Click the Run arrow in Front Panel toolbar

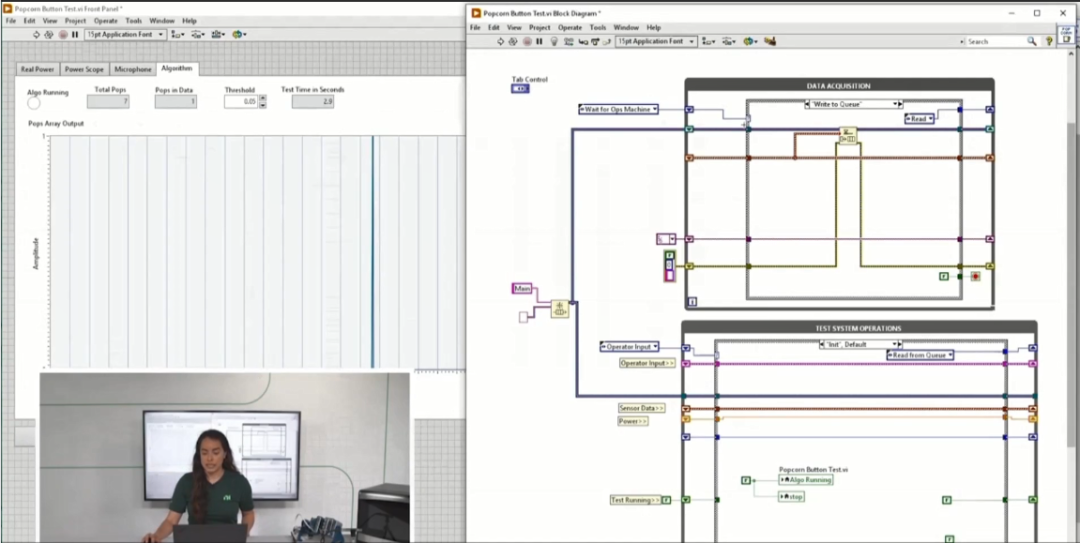tap(37, 34)
